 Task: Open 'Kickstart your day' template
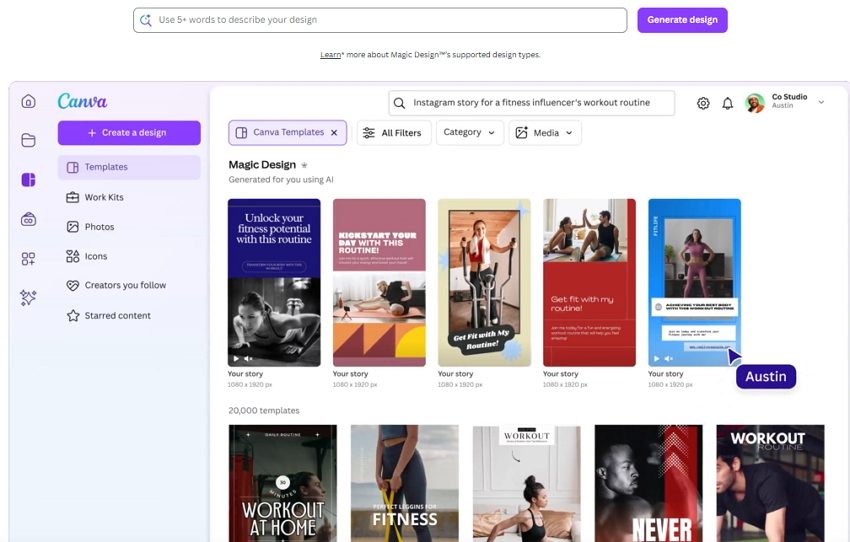tap(379, 282)
